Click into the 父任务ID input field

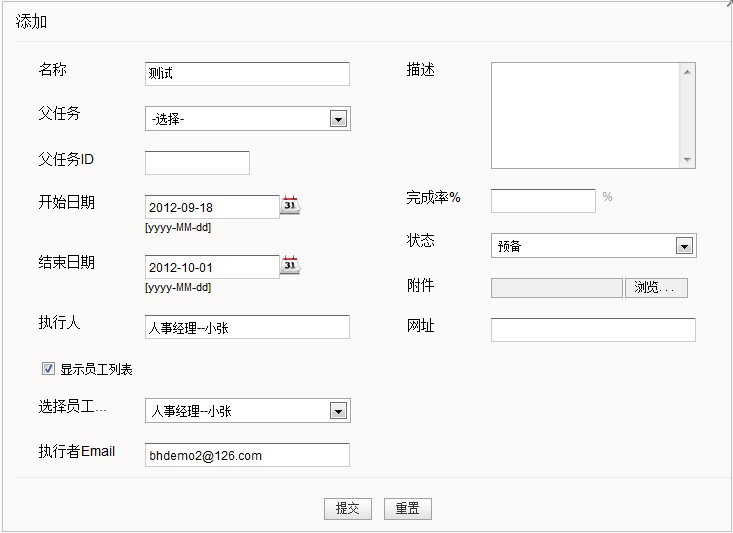click(197, 163)
